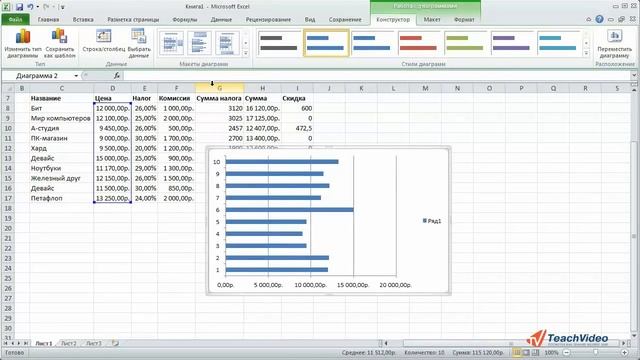Open Select Data (Выбрать данные) dialog
Screen dimensions: 640x360
click(139, 44)
